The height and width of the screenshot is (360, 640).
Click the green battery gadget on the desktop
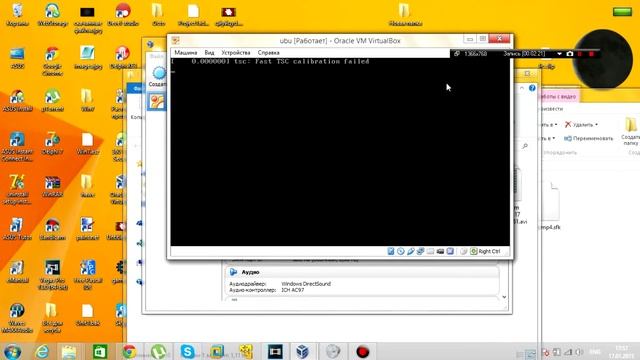[x=622, y=12]
